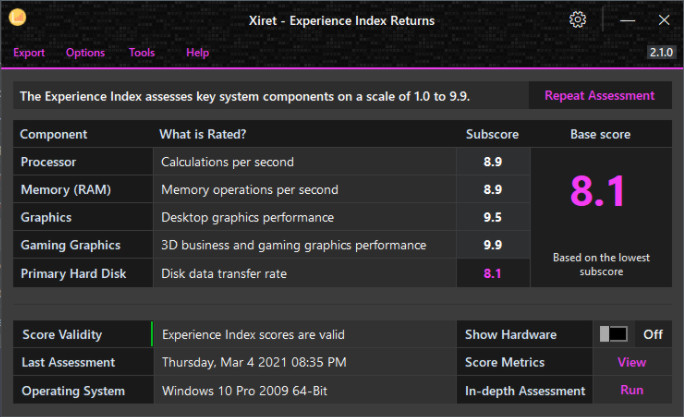Select the Graphics component label
The height and width of the screenshot is (417, 684).
coord(46,217)
